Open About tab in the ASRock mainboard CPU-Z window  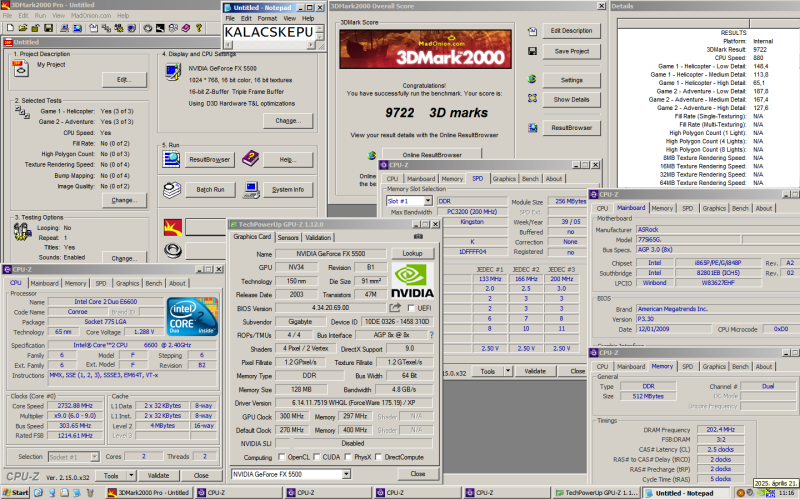[x=764, y=208]
